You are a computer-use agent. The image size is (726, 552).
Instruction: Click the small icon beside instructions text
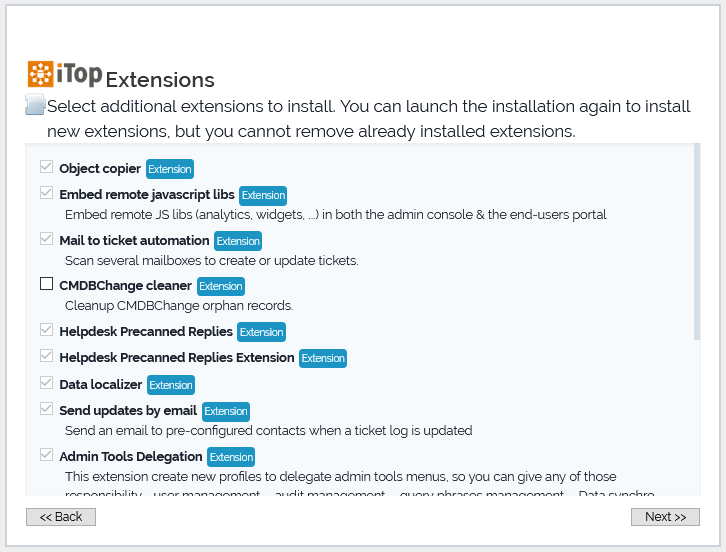pyautogui.click(x=35, y=106)
